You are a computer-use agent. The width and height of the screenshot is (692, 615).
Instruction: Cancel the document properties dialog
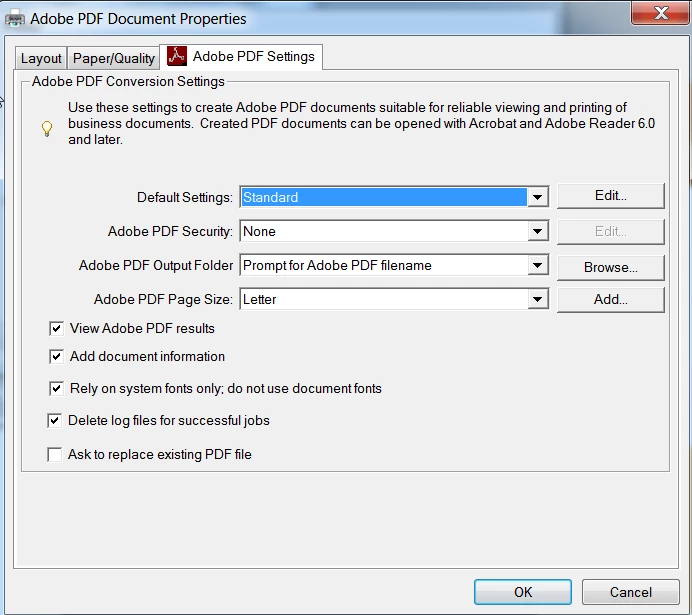[x=630, y=592]
